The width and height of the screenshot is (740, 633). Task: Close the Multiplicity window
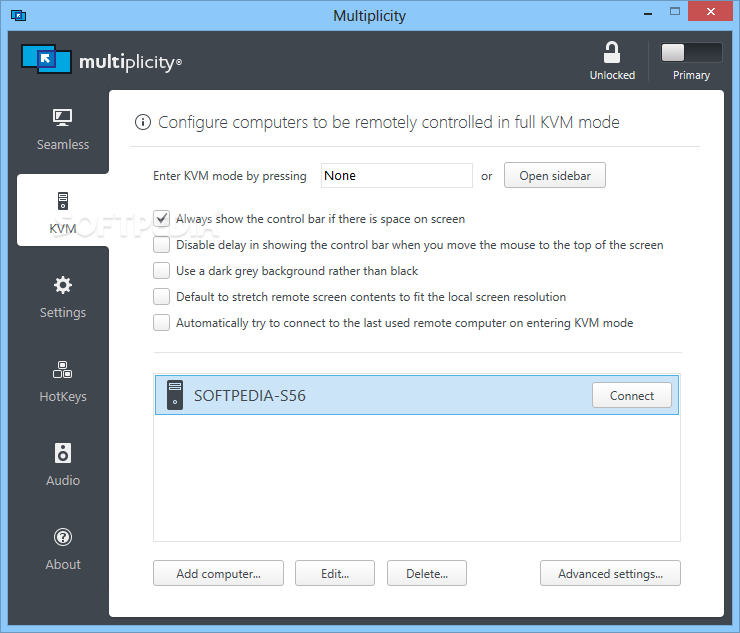[710, 12]
